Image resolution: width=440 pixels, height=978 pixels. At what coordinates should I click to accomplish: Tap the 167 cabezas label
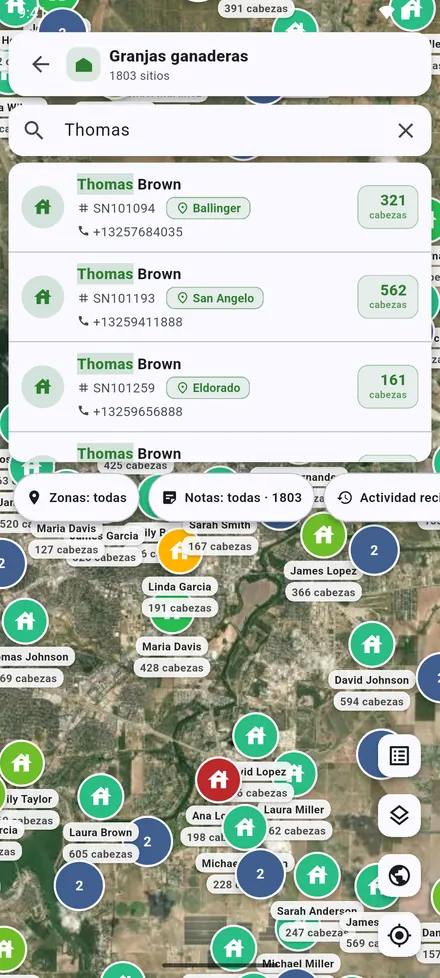pyautogui.click(x=220, y=546)
